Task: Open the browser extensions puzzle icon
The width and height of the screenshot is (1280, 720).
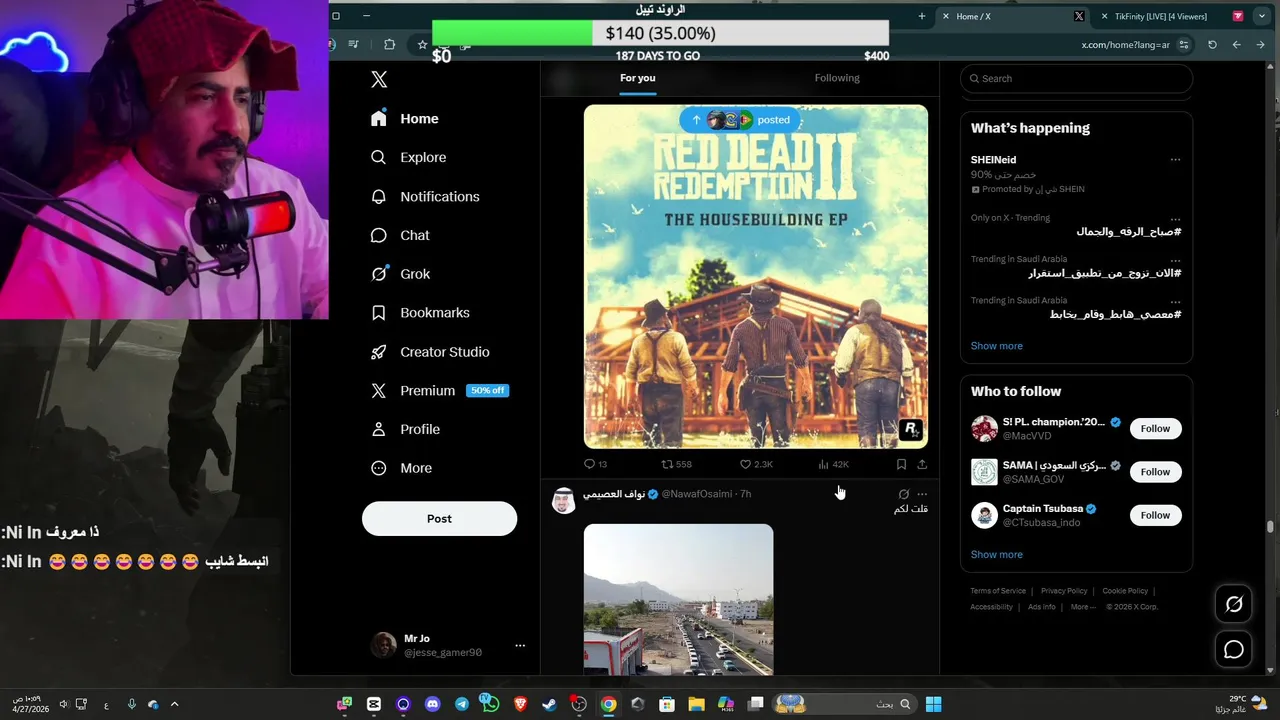Action: click(390, 45)
